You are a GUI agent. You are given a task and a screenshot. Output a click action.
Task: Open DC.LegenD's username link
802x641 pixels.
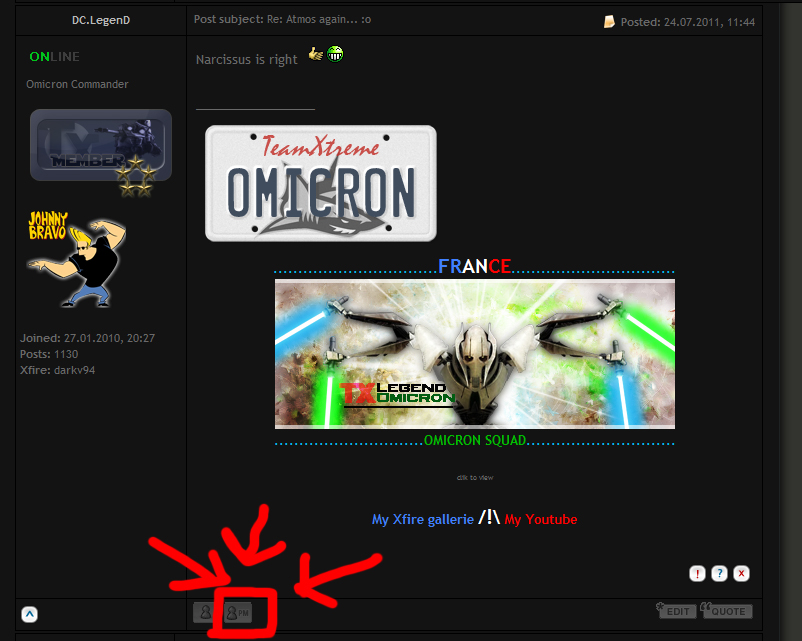(x=101, y=20)
